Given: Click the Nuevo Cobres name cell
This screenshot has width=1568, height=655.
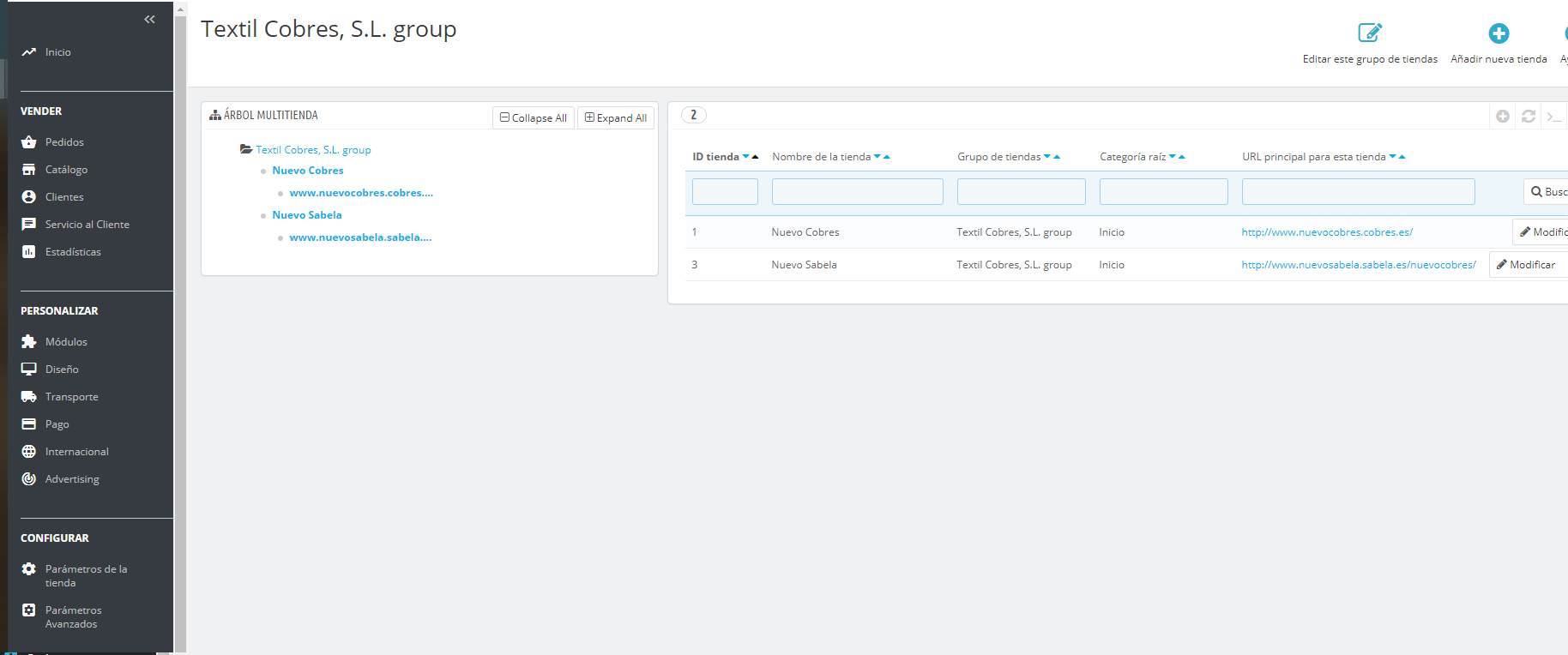Looking at the screenshot, I should [805, 232].
